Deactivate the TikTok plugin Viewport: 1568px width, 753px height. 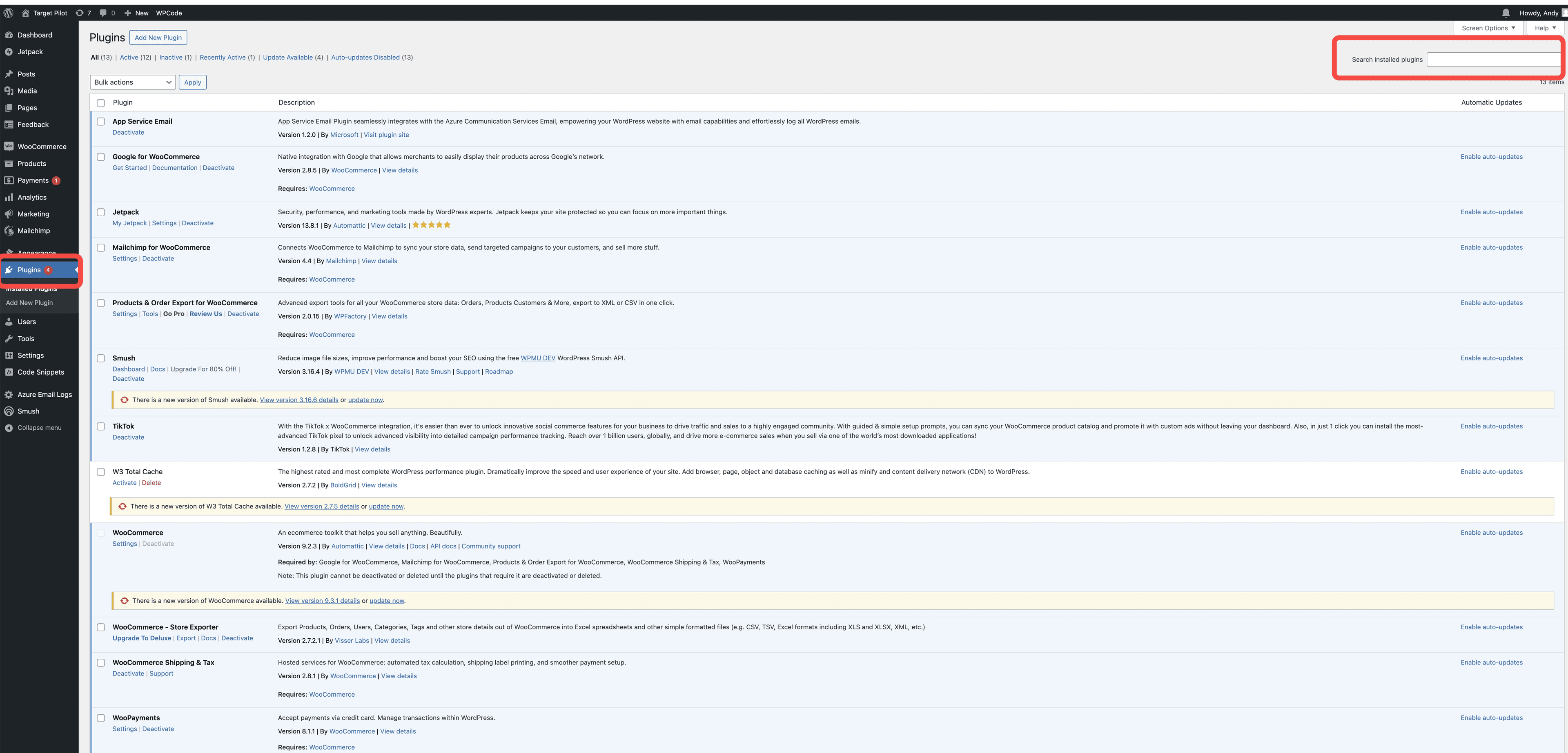(128, 437)
